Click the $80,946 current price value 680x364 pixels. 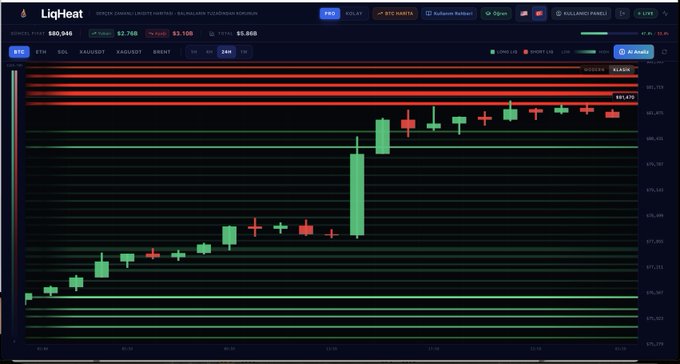(x=60, y=33)
